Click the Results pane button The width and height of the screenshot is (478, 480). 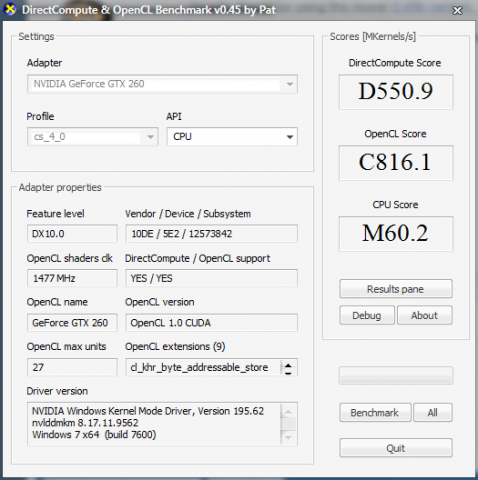click(x=396, y=289)
